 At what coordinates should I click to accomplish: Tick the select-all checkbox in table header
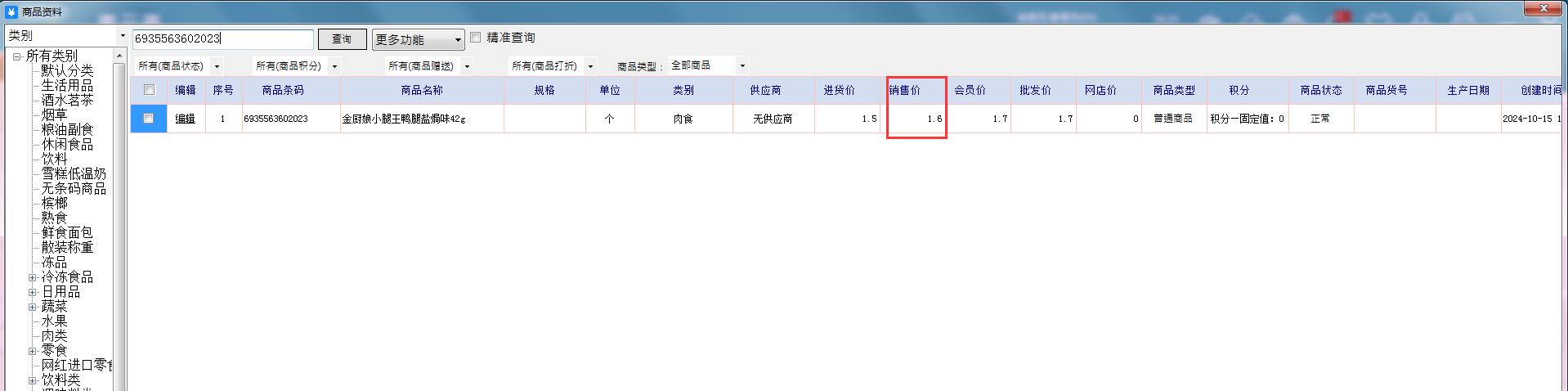tap(149, 90)
